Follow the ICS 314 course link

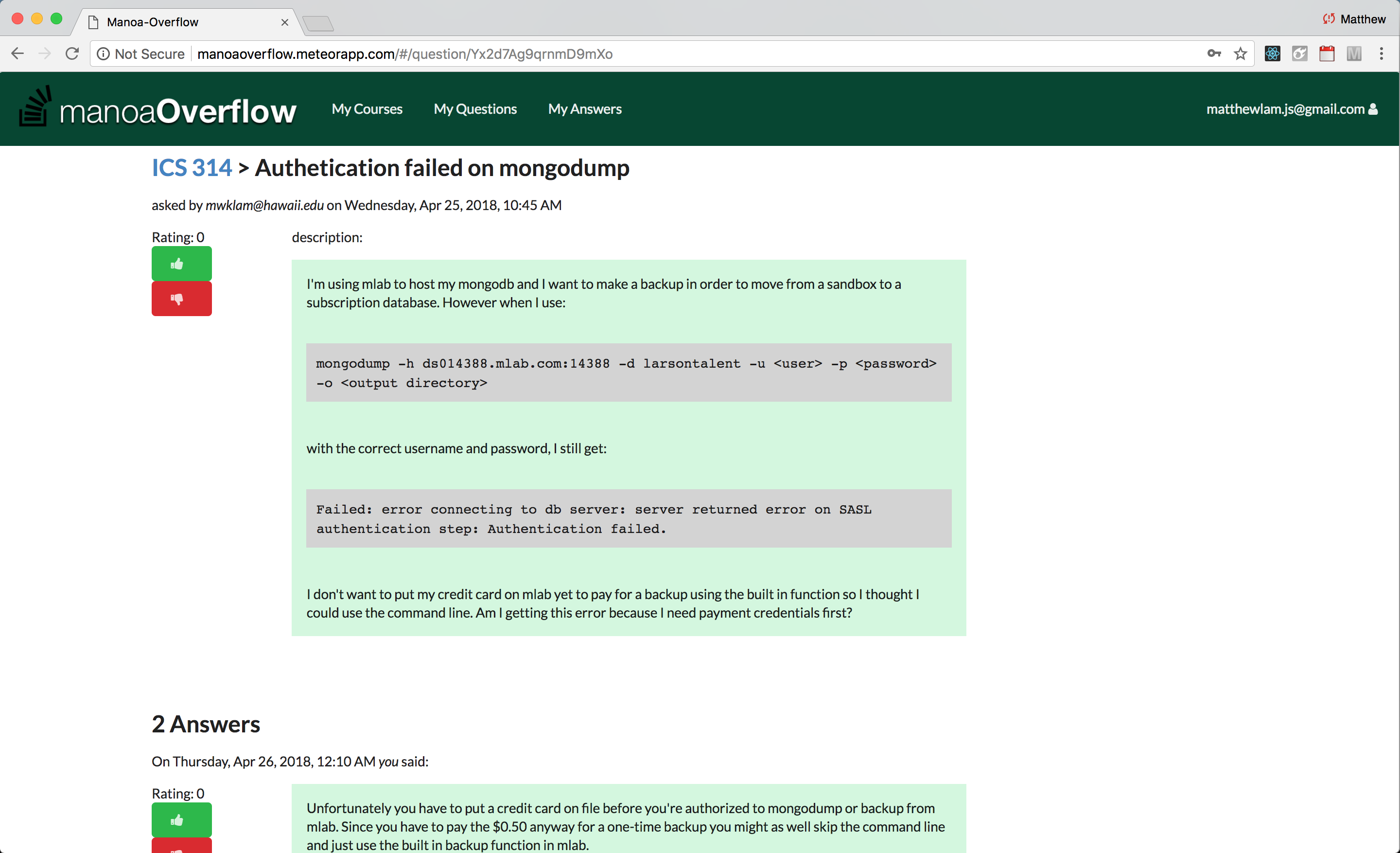coord(192,168)
